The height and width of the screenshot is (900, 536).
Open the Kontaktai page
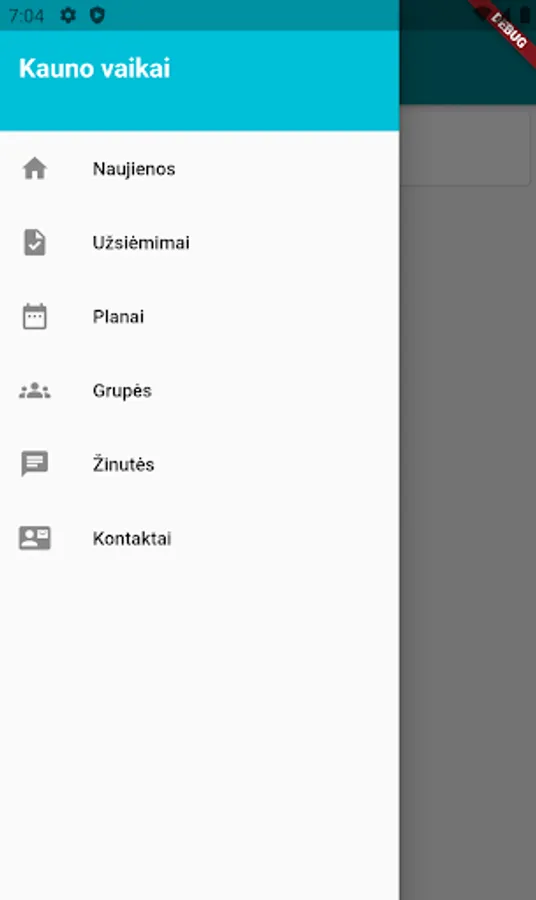(x=199, y=538)
